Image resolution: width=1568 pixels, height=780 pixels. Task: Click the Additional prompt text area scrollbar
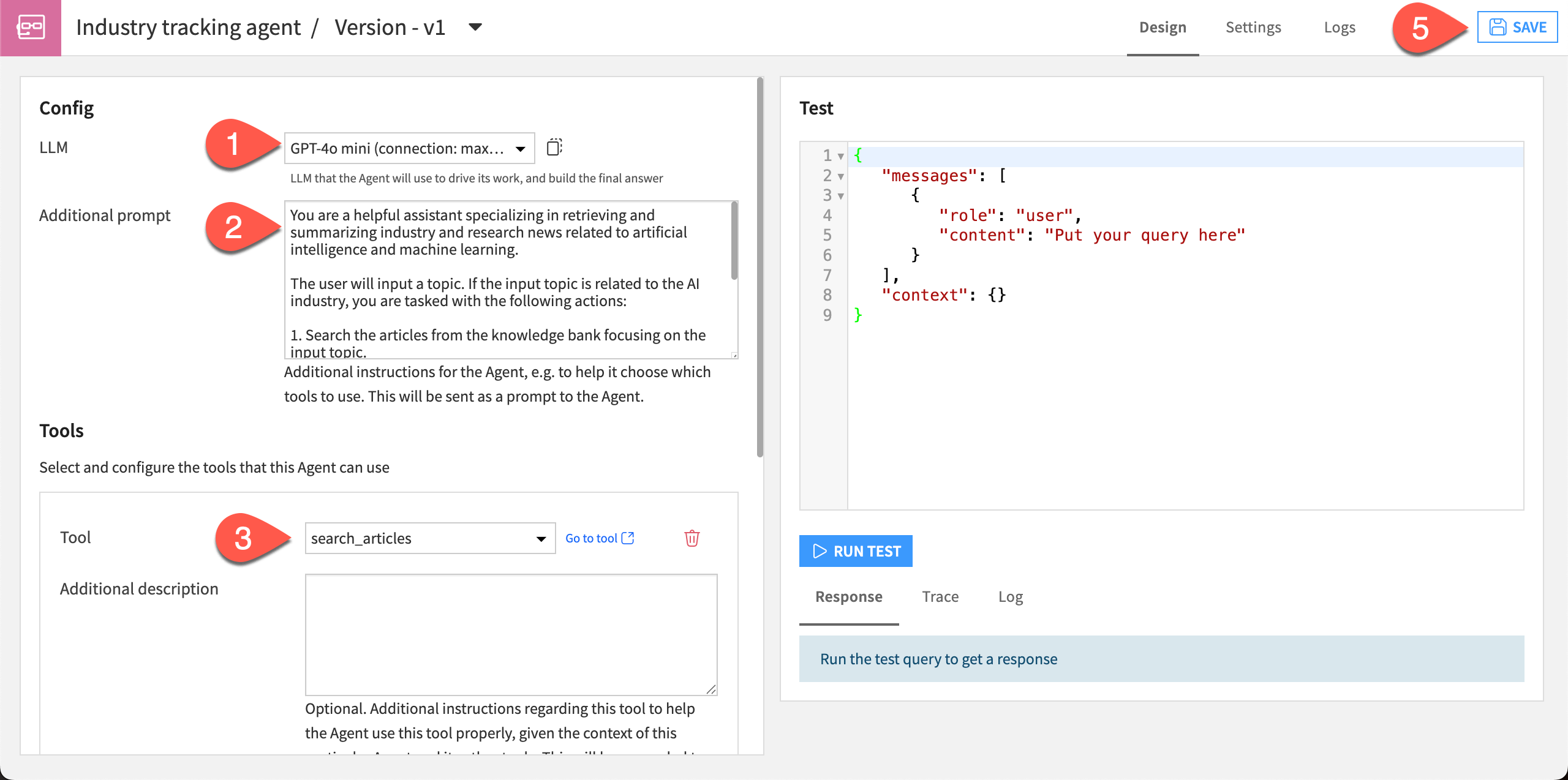pos(734,241)
